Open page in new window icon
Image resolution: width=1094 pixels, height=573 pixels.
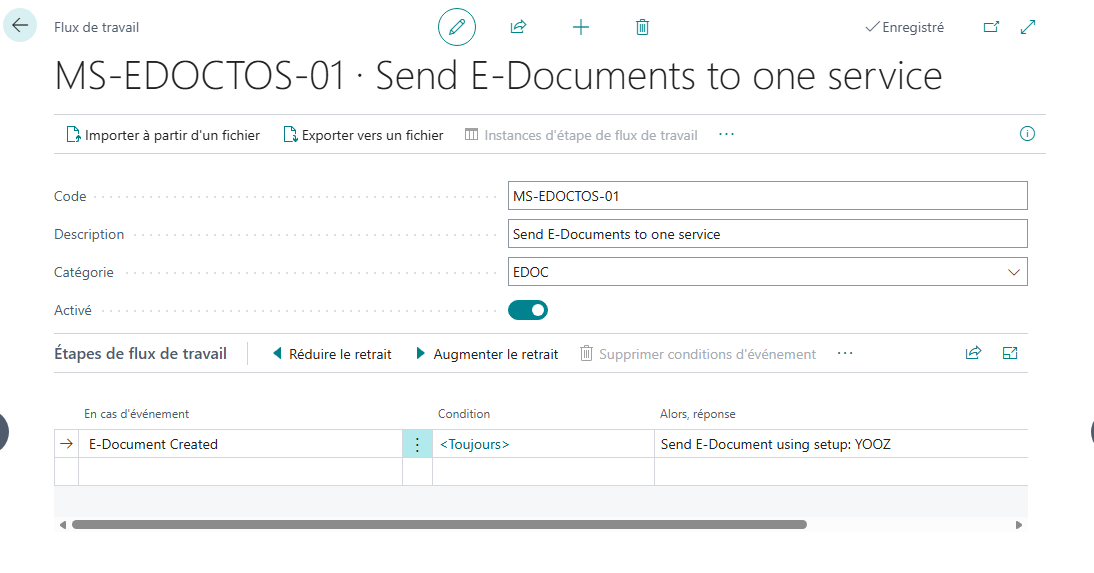point(991,27)
